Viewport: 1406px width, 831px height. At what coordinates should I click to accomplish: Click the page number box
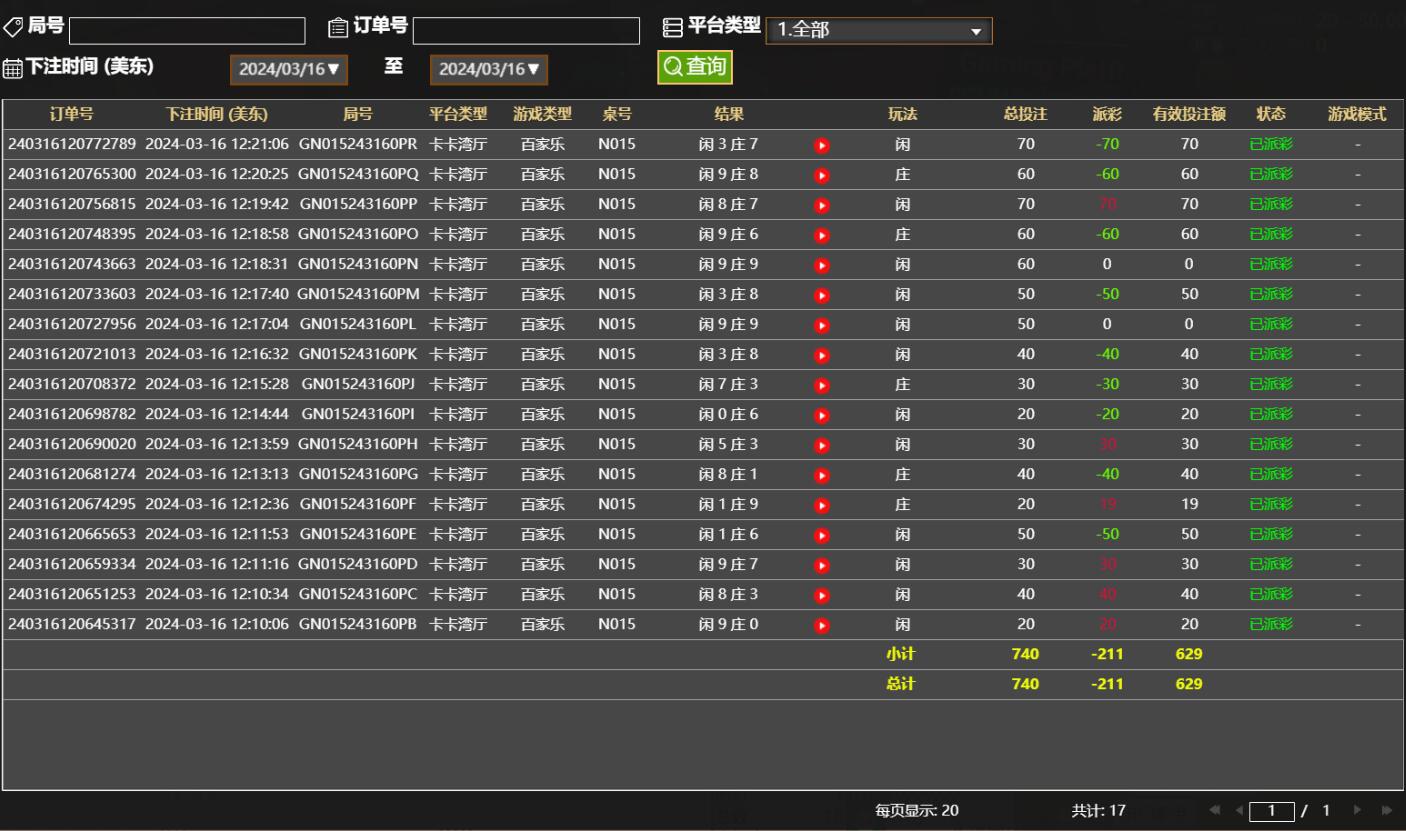coord(1272,811)
